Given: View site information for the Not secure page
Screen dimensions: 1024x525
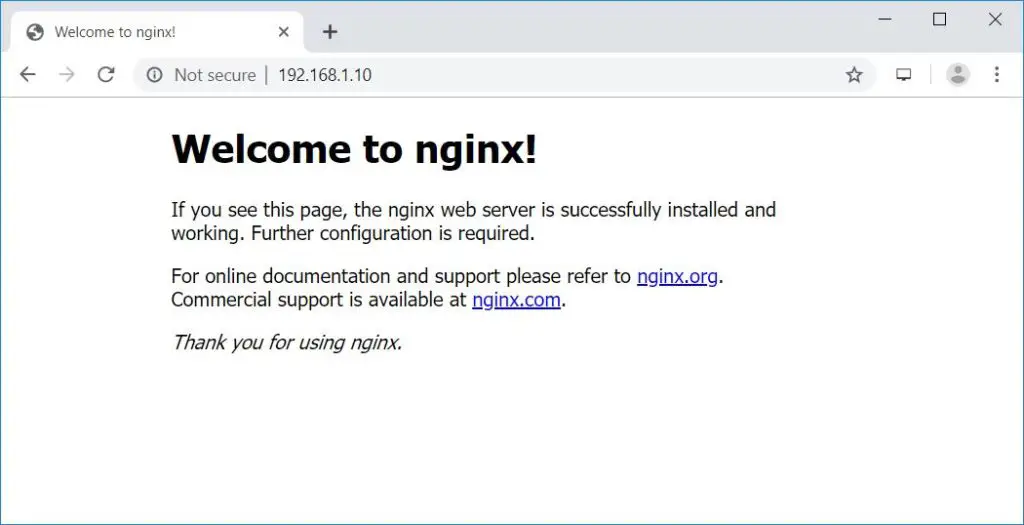Looking at the screenshot, I should [154, 75].
